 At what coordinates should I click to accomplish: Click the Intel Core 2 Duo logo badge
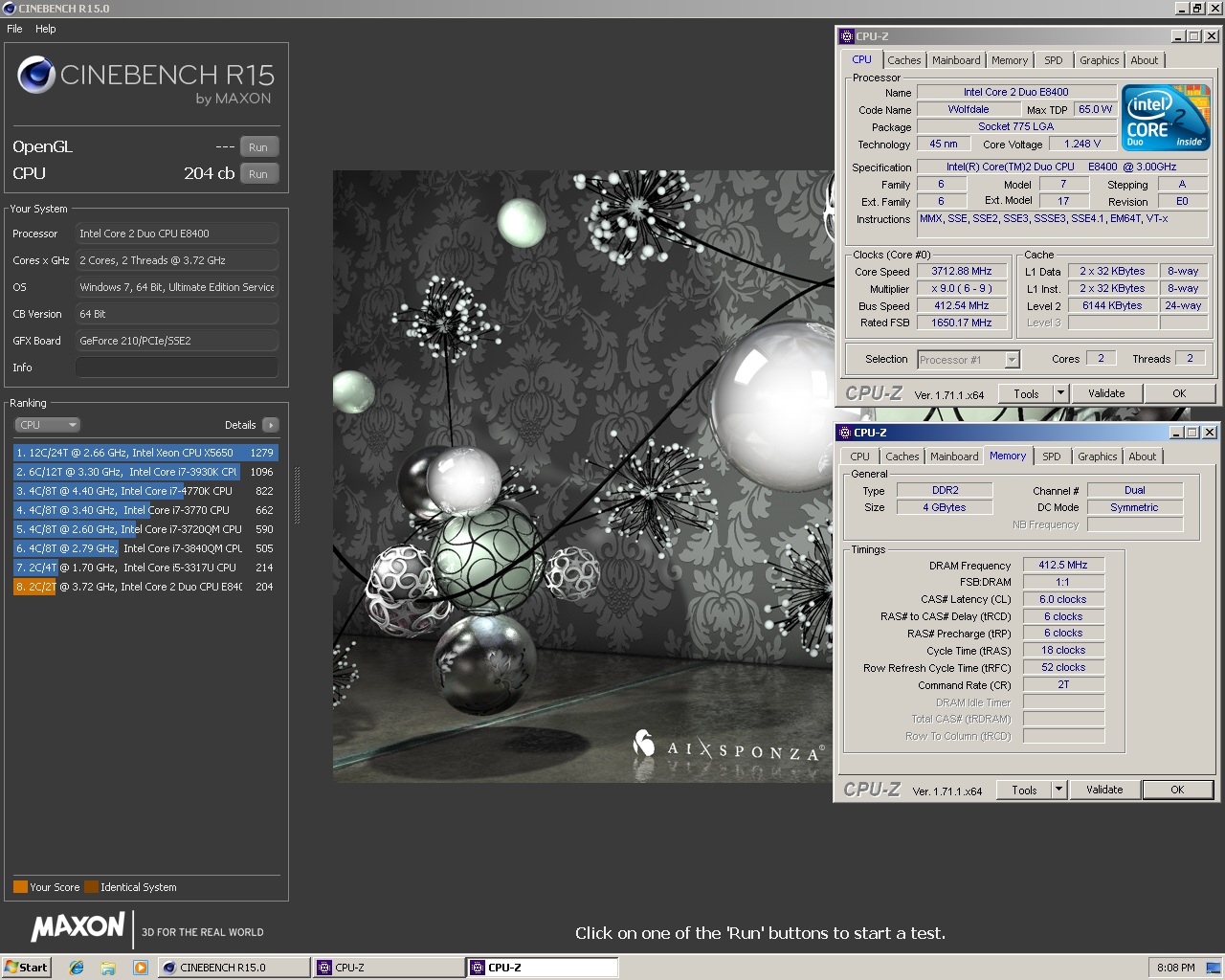(x=1167, y=118)
